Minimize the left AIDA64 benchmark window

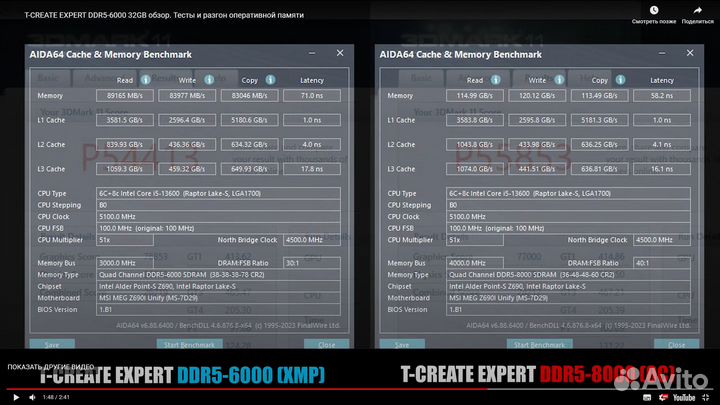pos(312,53)
